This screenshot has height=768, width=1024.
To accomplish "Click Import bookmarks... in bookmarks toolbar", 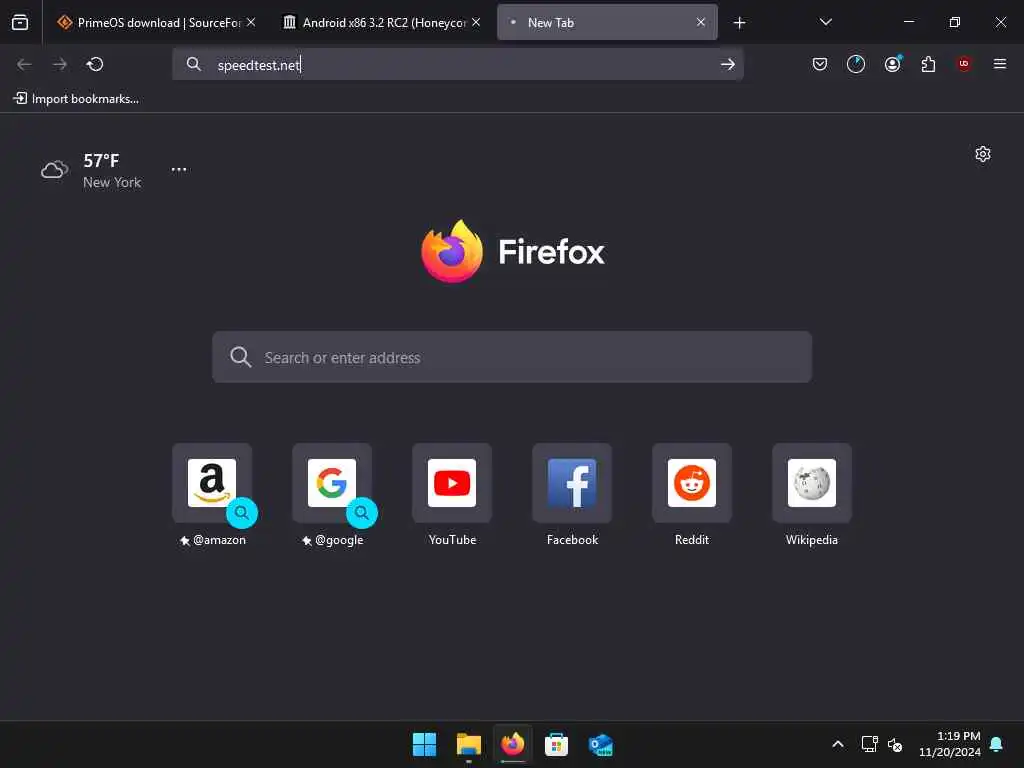I will [x=76, y=99].
